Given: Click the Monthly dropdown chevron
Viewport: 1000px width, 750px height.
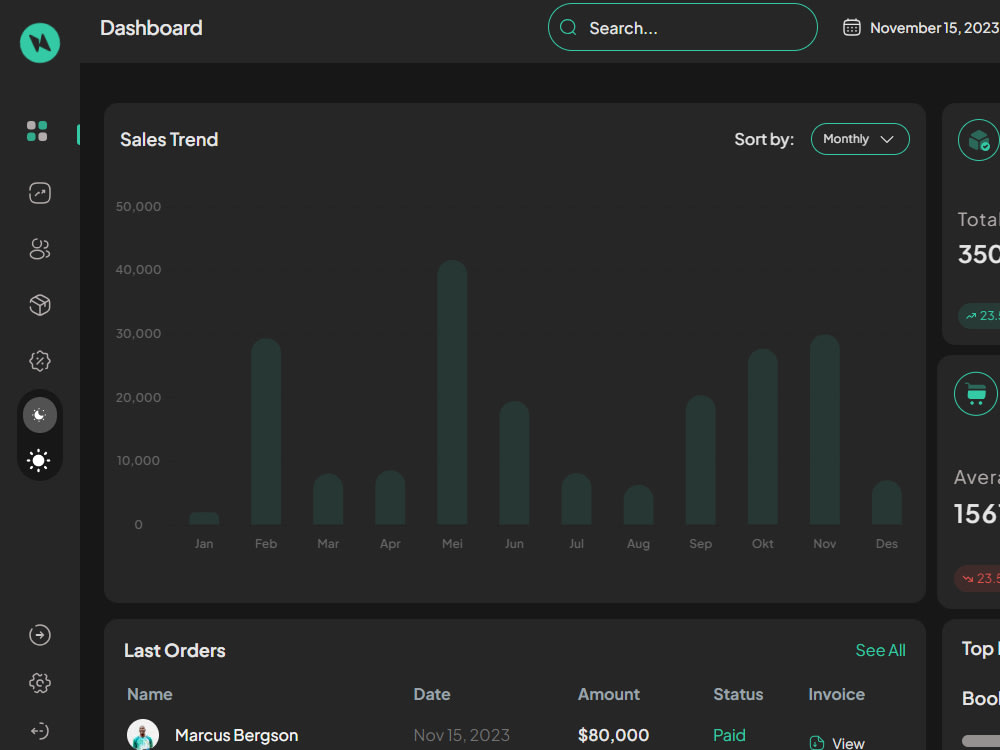Looking at the screenshot, I should [886, 140].
